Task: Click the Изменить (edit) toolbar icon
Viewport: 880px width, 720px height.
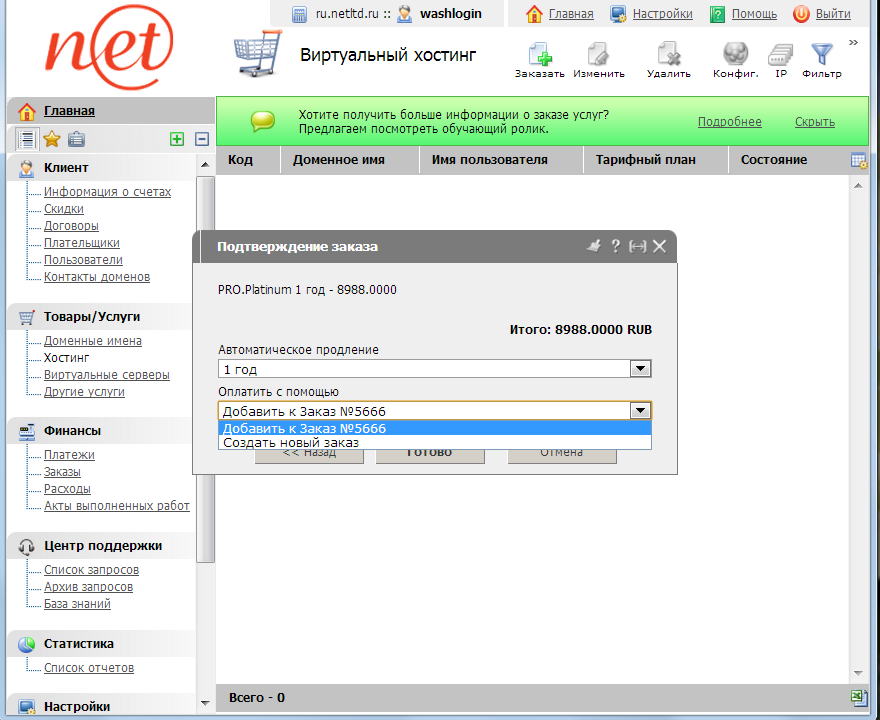Action: point(599,56)
